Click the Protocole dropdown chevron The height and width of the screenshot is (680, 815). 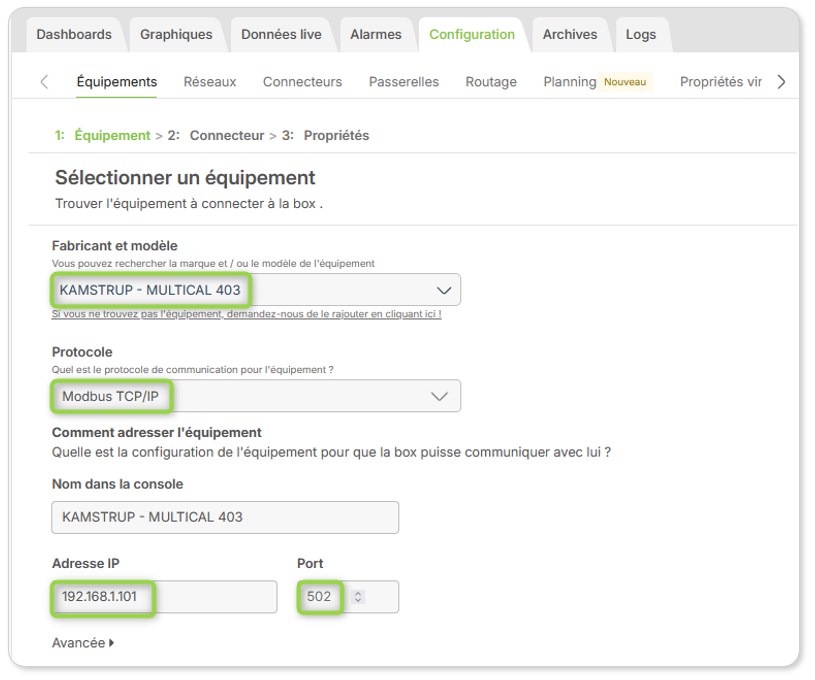(x=440, y=397)
